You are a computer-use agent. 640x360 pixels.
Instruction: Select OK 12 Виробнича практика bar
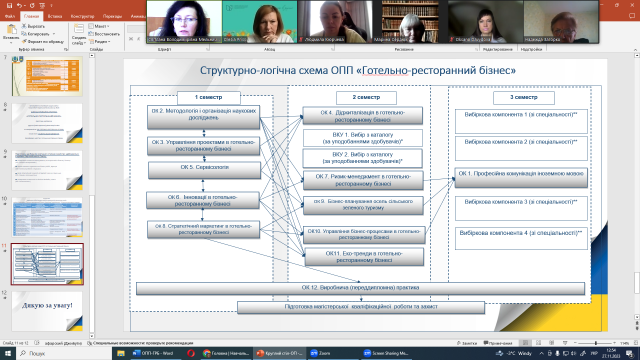[360, 288]
